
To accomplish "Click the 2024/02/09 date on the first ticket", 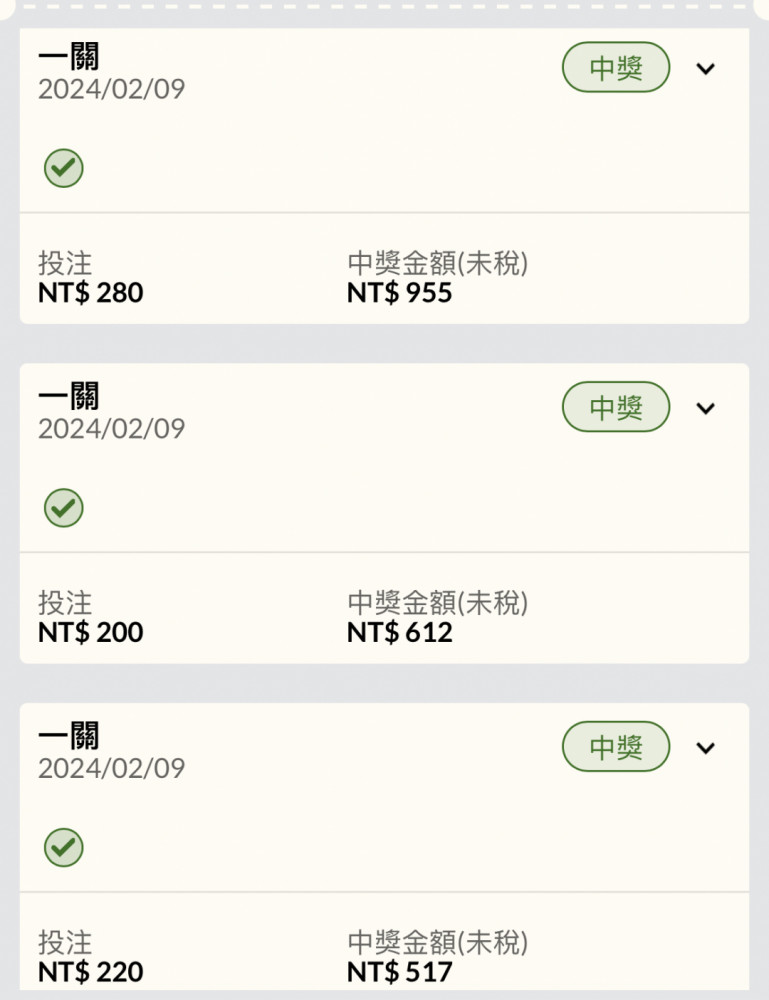I will 112,89.
